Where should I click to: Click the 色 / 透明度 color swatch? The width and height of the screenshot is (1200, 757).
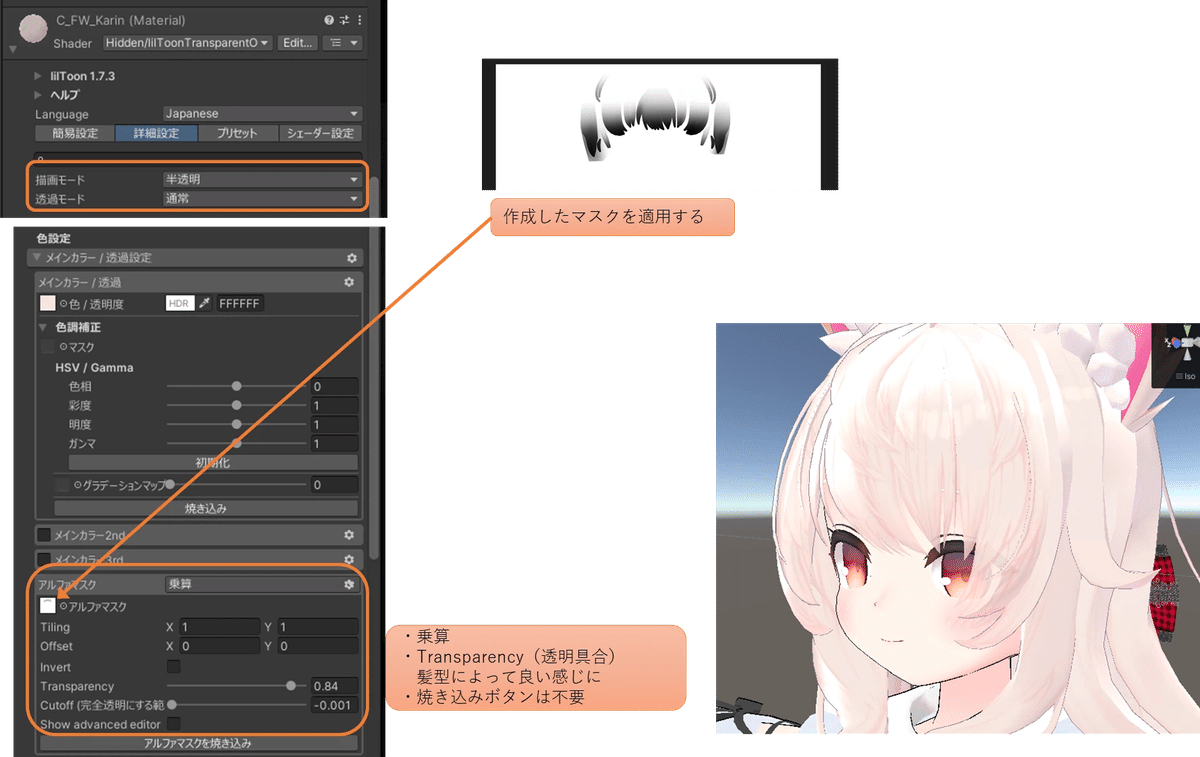point(47,304)
